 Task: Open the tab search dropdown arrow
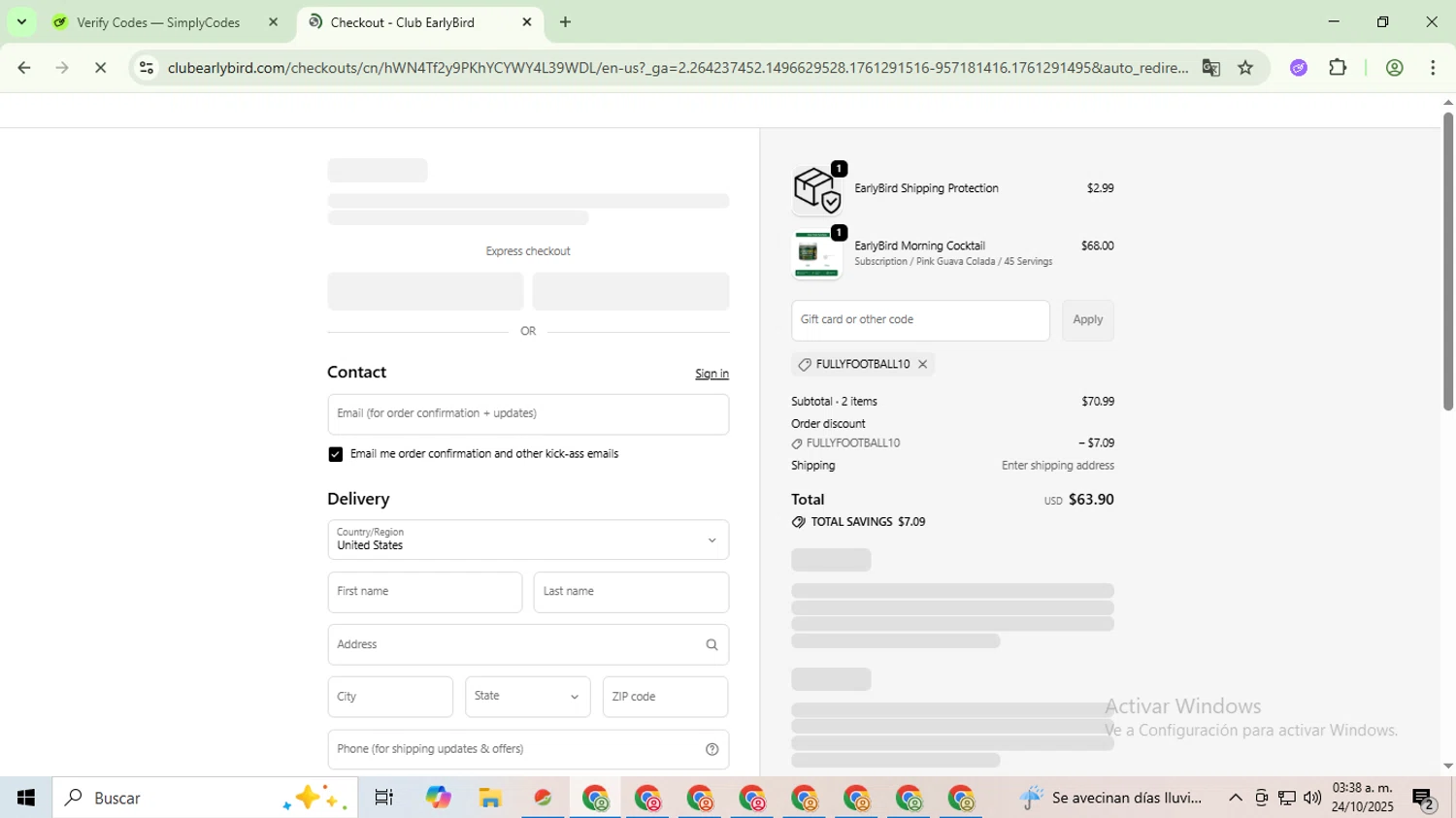(x=21, y=22)
